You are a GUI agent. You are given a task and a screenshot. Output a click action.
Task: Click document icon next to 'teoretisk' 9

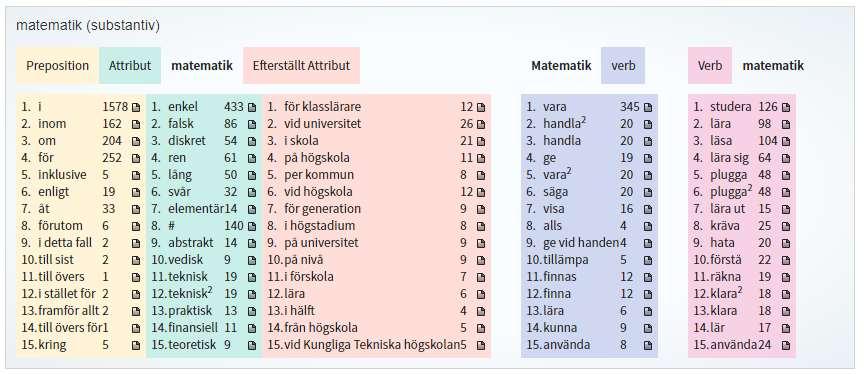click(x=252, y=345)
